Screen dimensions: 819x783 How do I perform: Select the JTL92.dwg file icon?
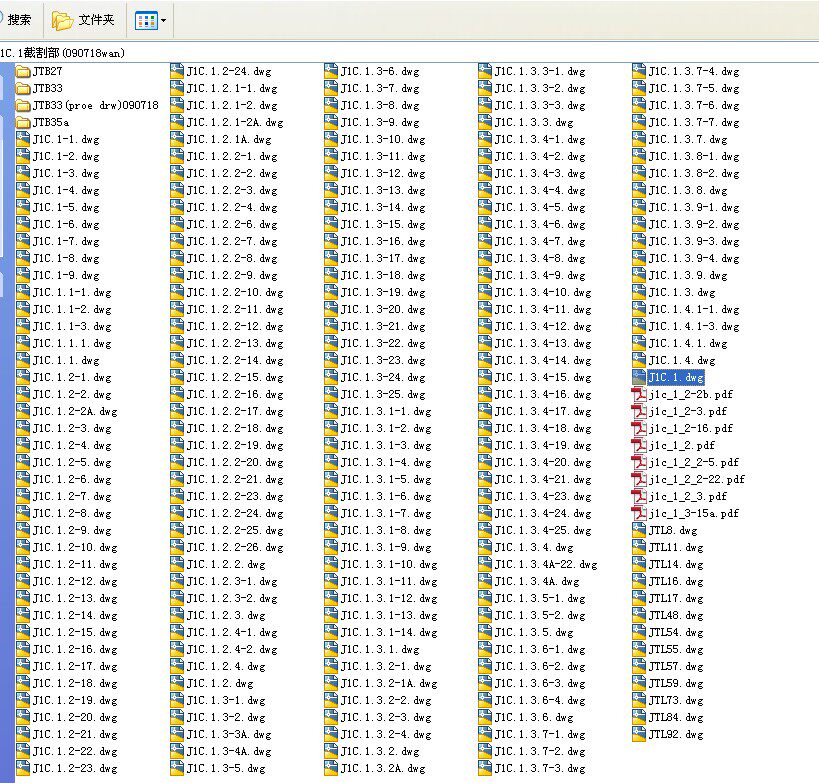[639, 734]
